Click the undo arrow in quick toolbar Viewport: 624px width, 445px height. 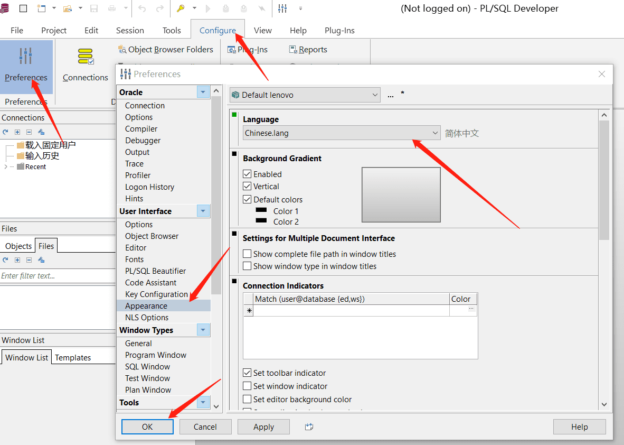coord(139,8)
